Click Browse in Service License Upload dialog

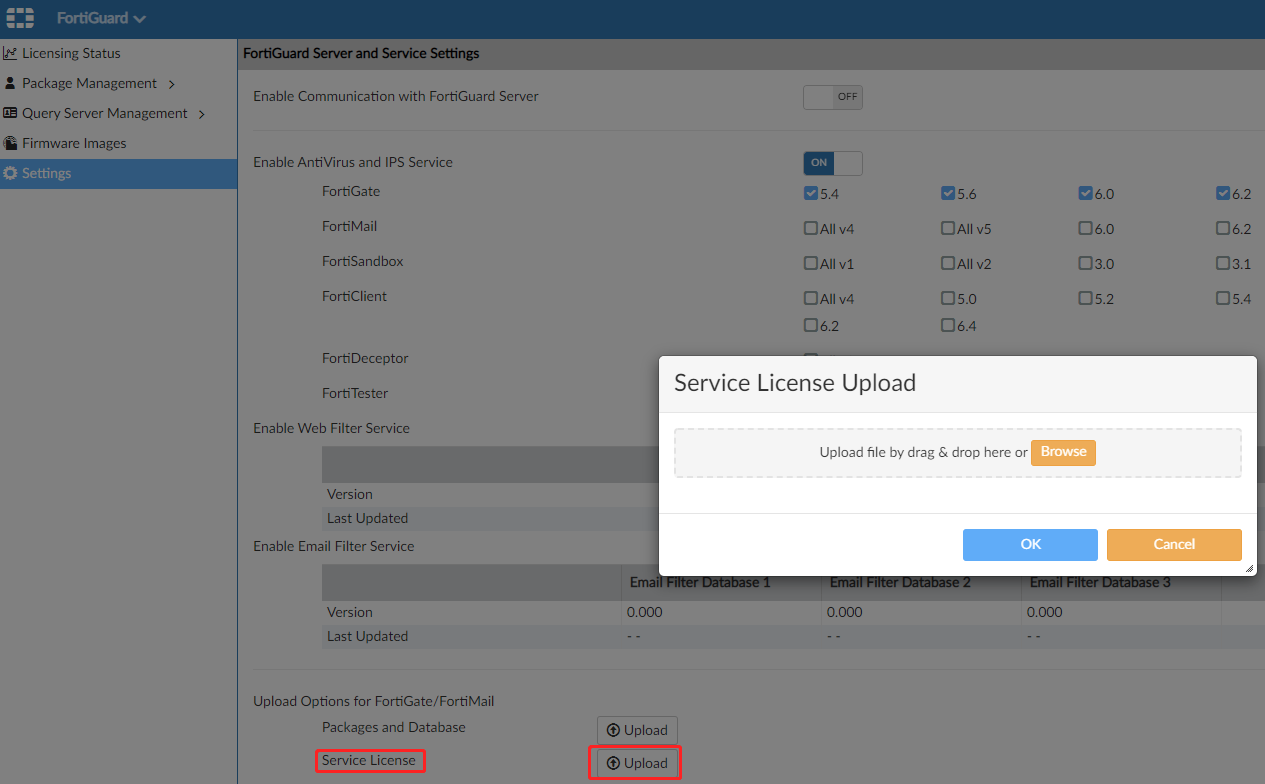1063,452
